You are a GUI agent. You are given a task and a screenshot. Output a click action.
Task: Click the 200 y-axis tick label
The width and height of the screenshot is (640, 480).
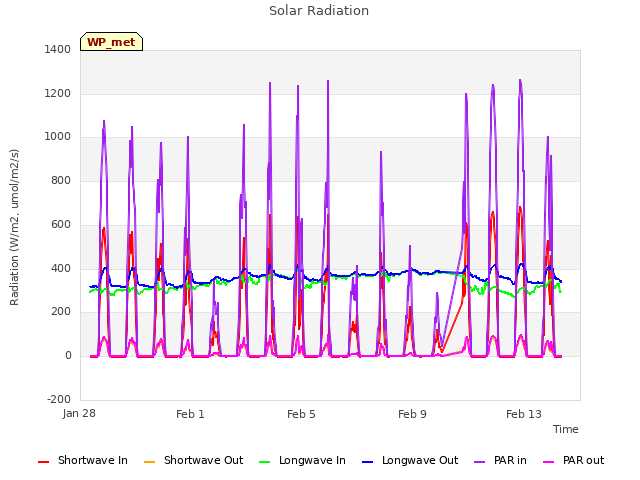coord(61,312)
